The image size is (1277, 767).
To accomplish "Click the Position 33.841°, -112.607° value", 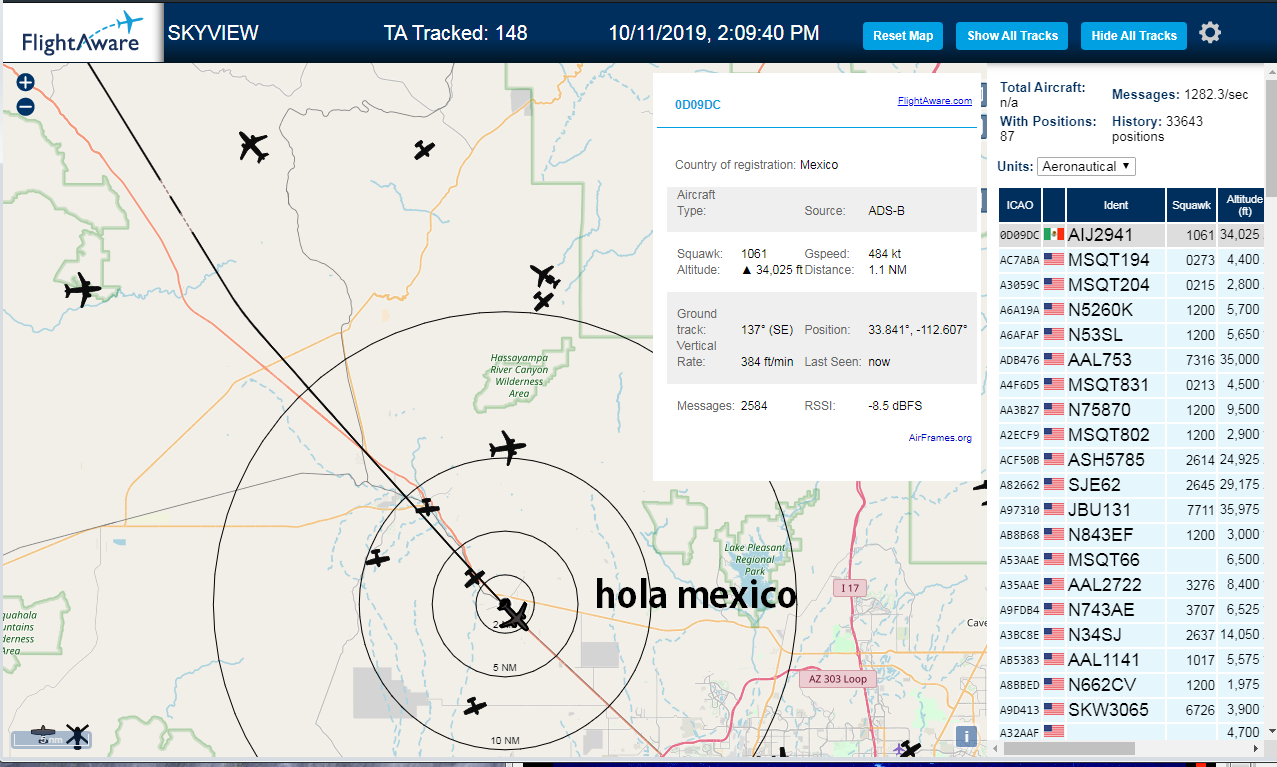I will coord(917,329).
